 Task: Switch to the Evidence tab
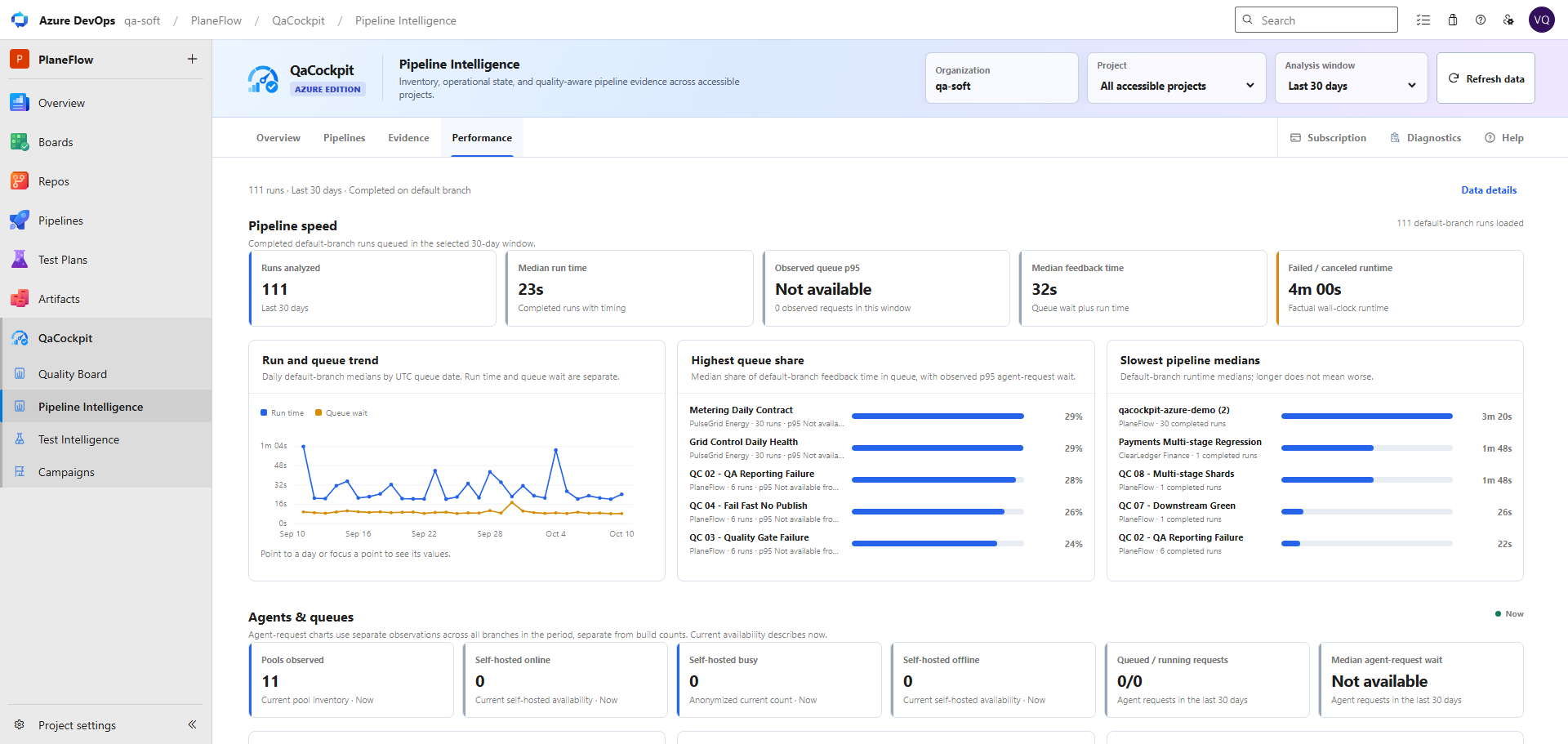click(408, 138)
